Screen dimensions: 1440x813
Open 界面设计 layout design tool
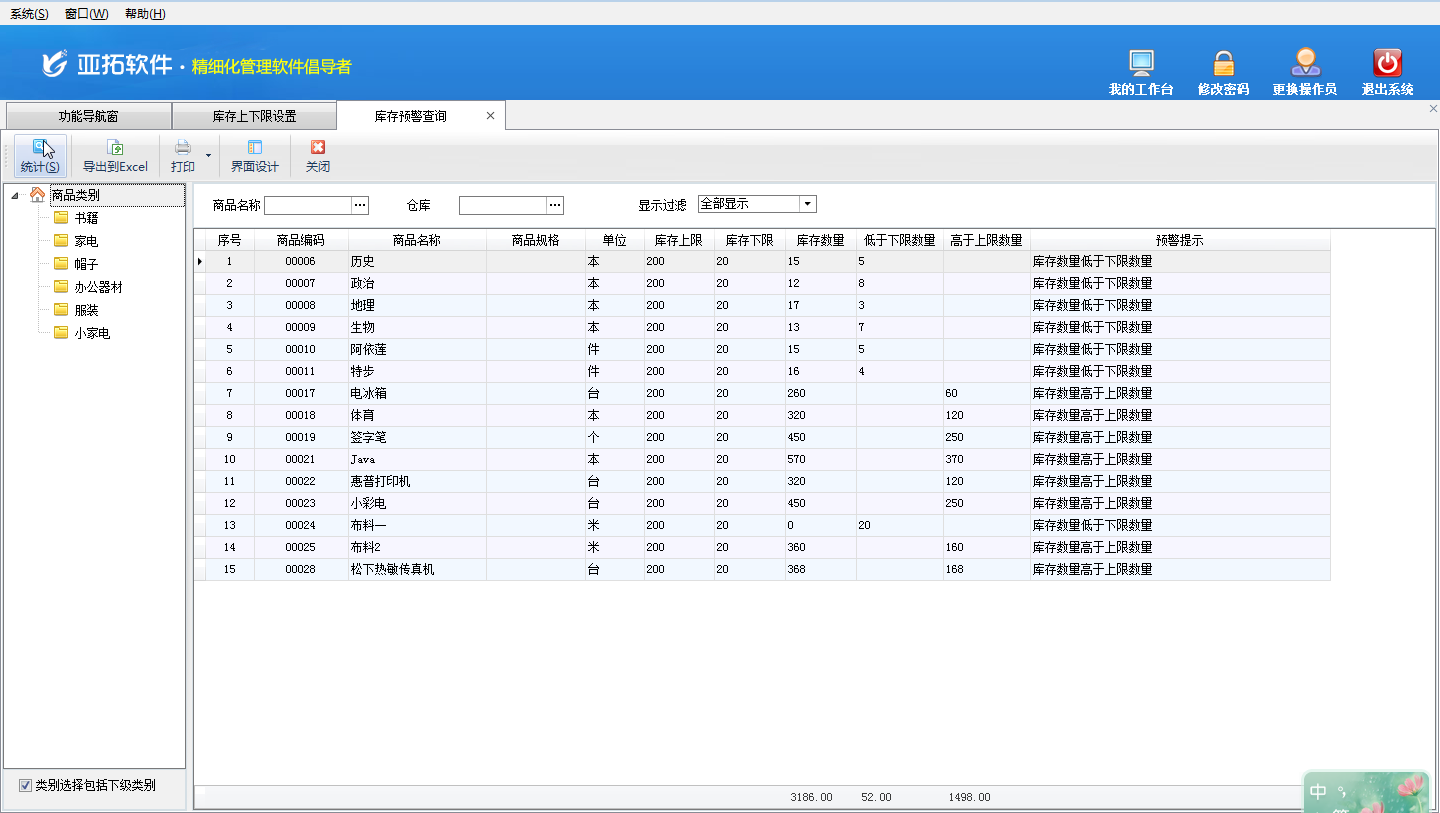pos(255,149)
